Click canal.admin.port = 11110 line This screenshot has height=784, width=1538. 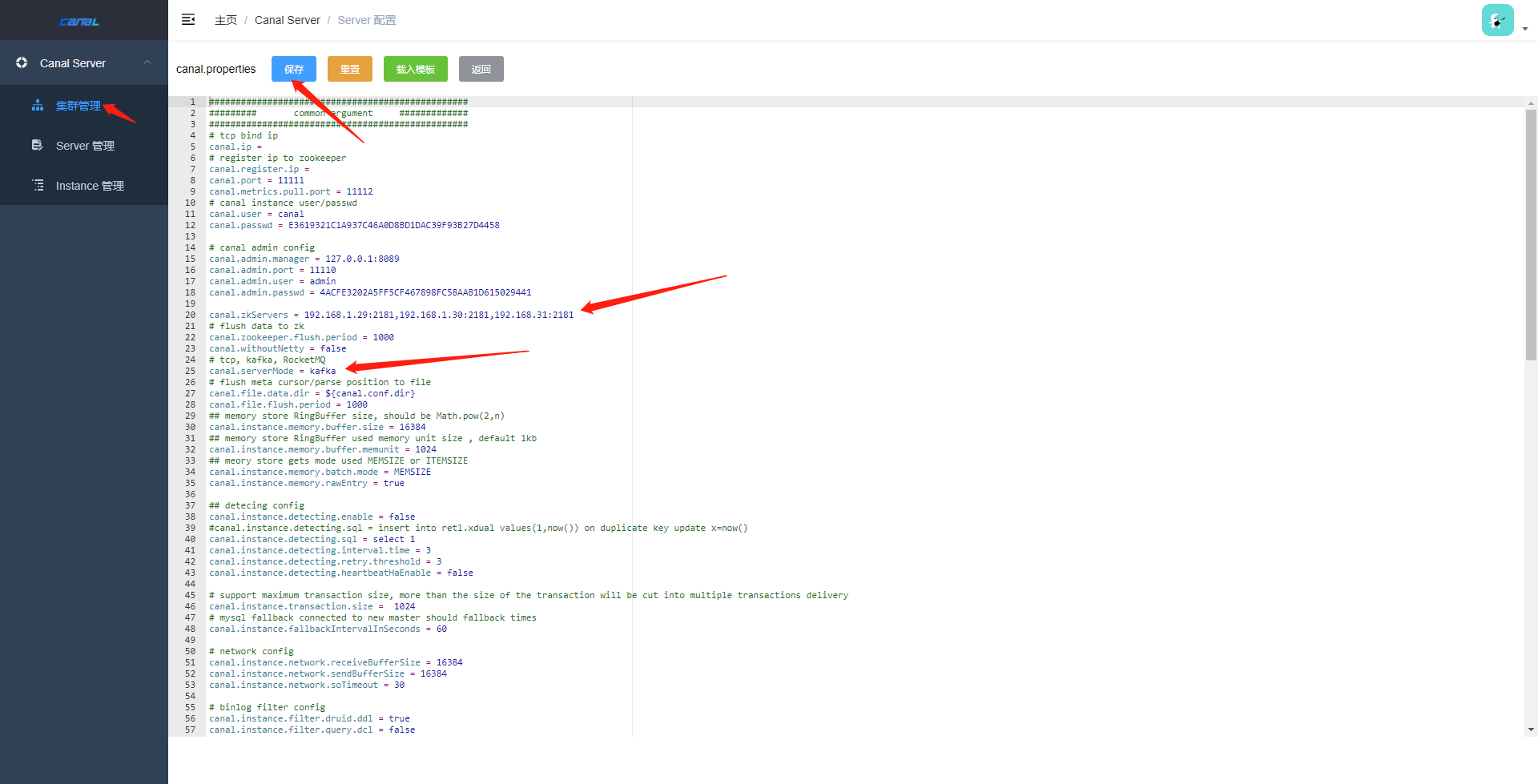tap(272, 270)
